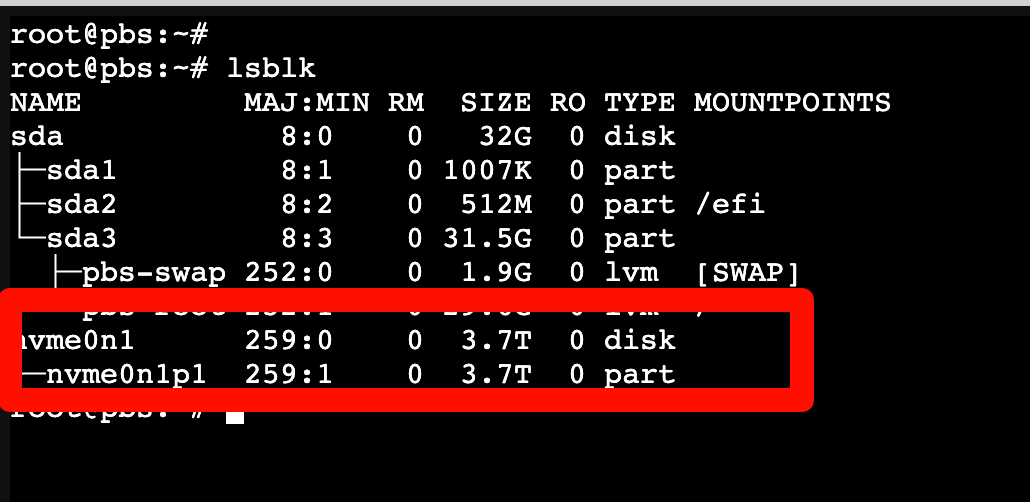Click the 1007K size value
This screenshot has height=502, width=1030.
pyautogui.click(x=487, y=170)
